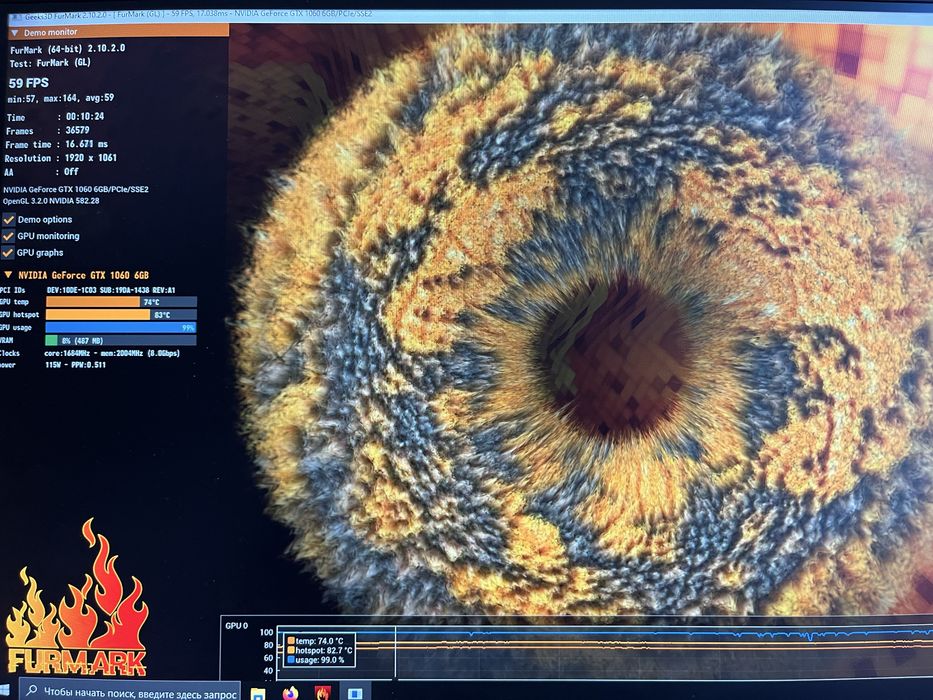Click the FurMark flame logo

pyautogui.click(x=76, y=598)
